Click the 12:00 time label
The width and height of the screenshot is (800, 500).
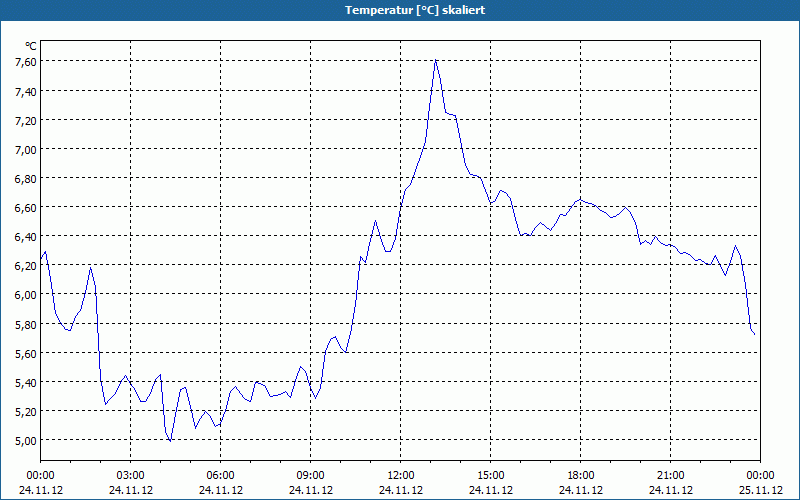click(401, 476)
